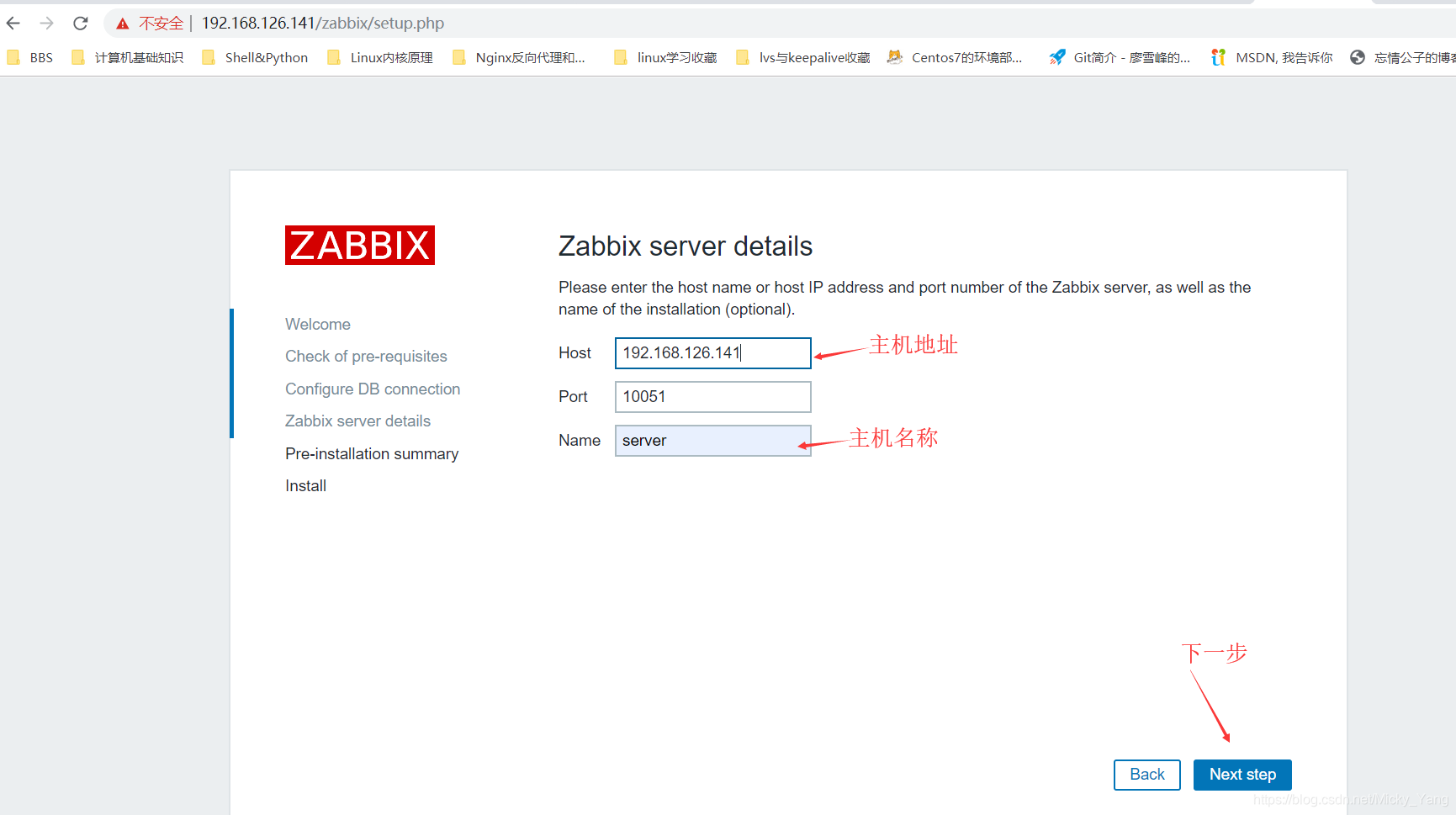The image size is (1456, 815).
Task: Click the 不安全 security label
Action: [161, 24]
